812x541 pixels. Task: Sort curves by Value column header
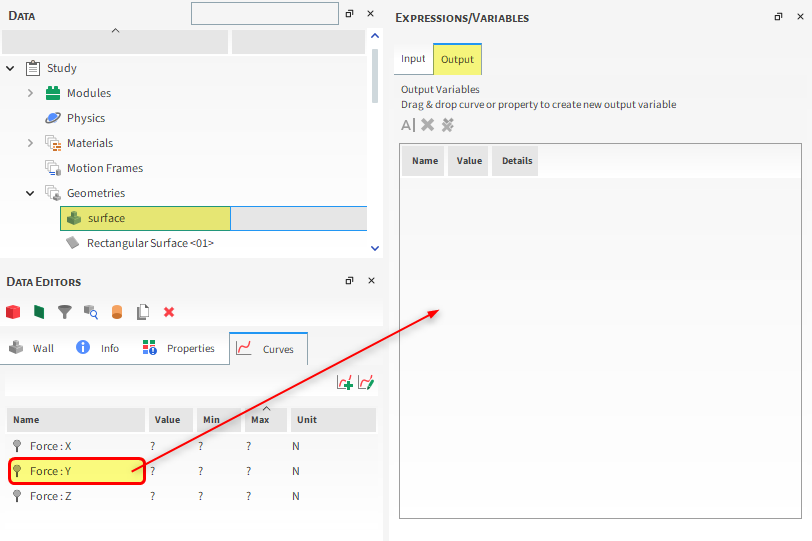[171, 420]
